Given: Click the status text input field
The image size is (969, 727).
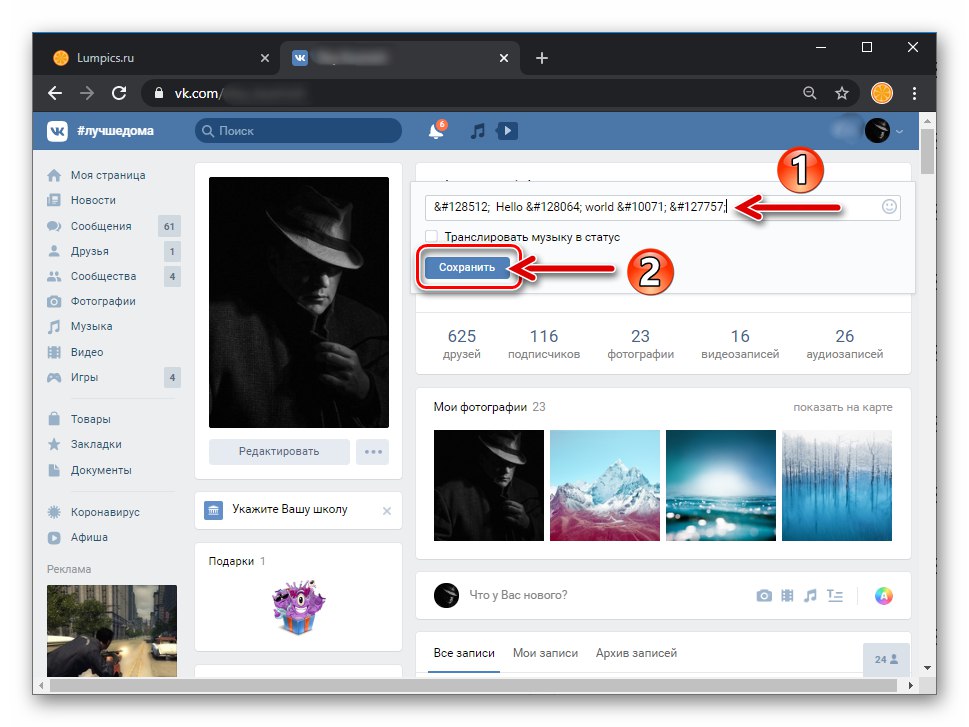Looking at the screenshot, I should click(662, 207).
